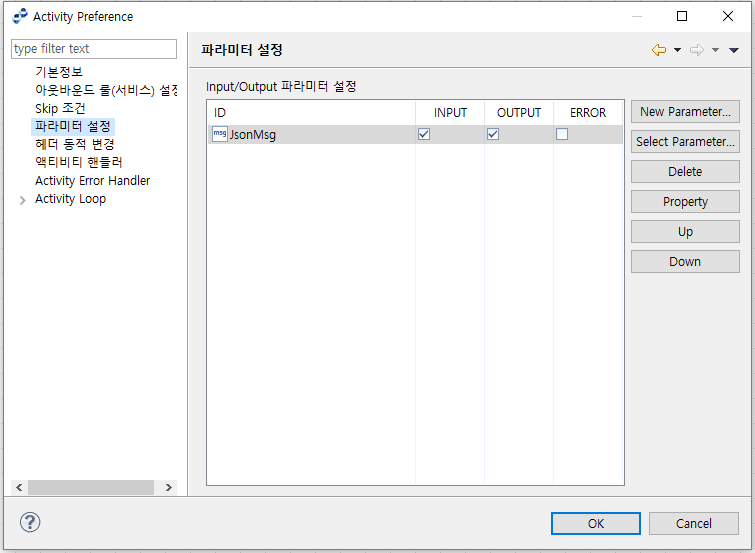The width and height of the screenshot is (755, 553).
Task: Close the Activity Preference dialog
Action: pyautogui.click(x=728, y=16)
